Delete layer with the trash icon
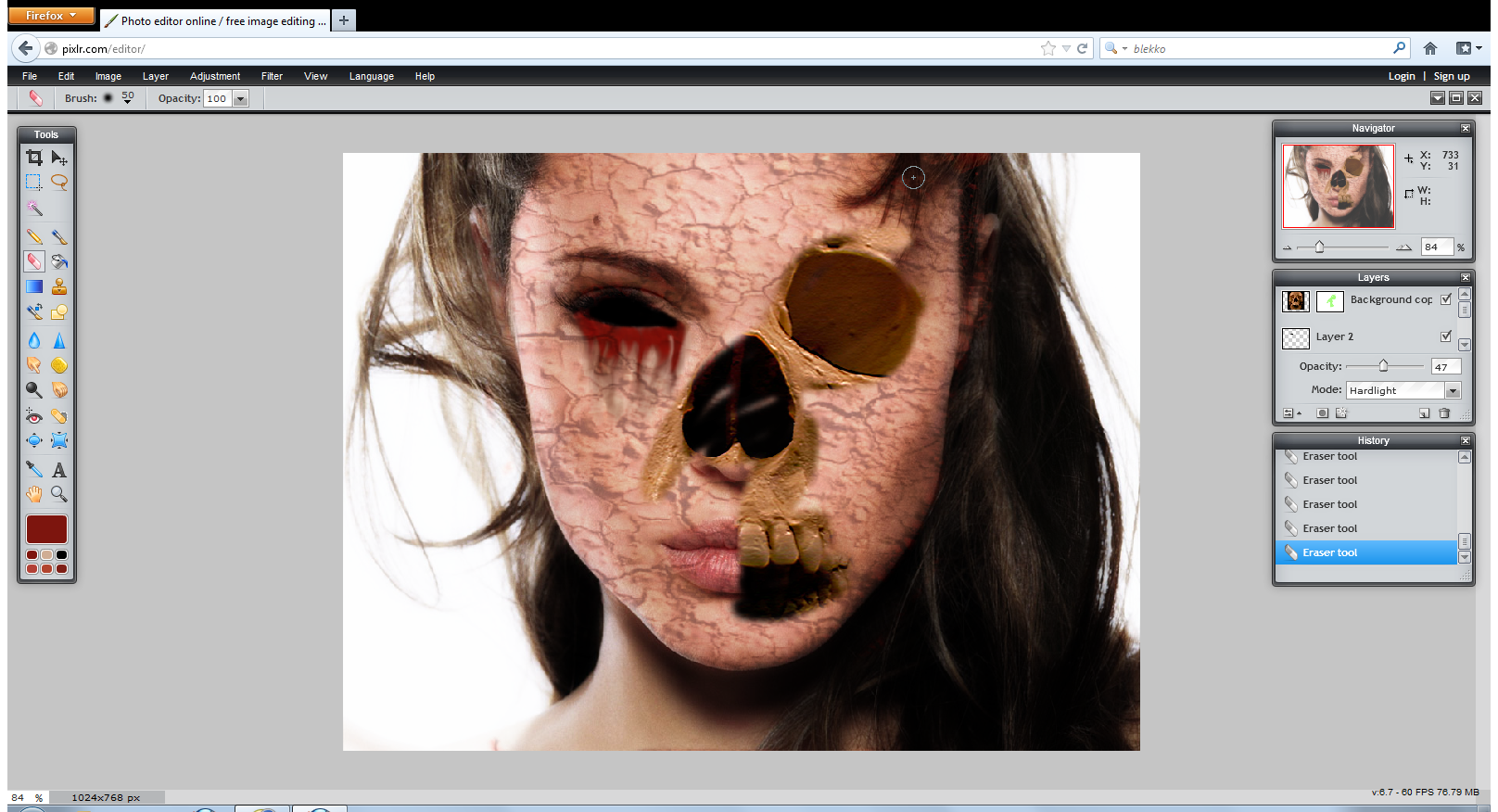 coord(1444,413)
